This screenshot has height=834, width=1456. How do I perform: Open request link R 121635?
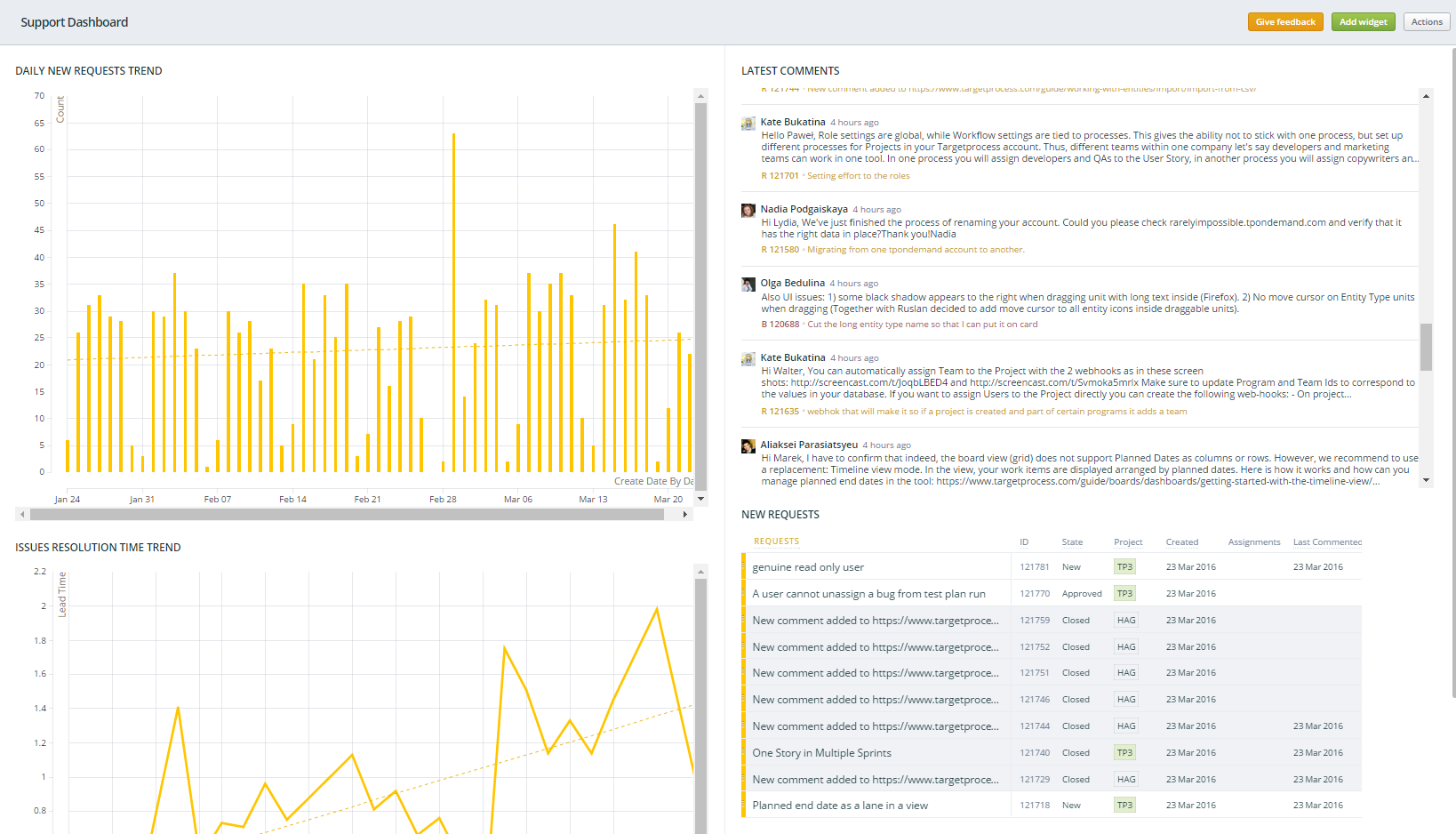point(780,412)
